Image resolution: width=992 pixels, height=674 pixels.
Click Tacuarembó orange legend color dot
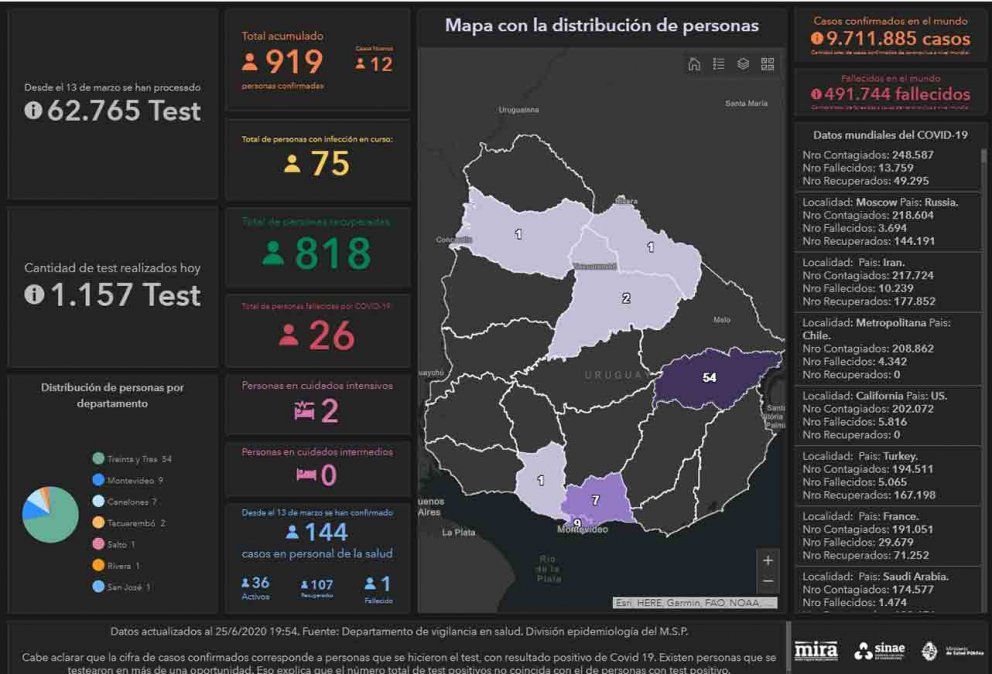(x=98, y=523)
